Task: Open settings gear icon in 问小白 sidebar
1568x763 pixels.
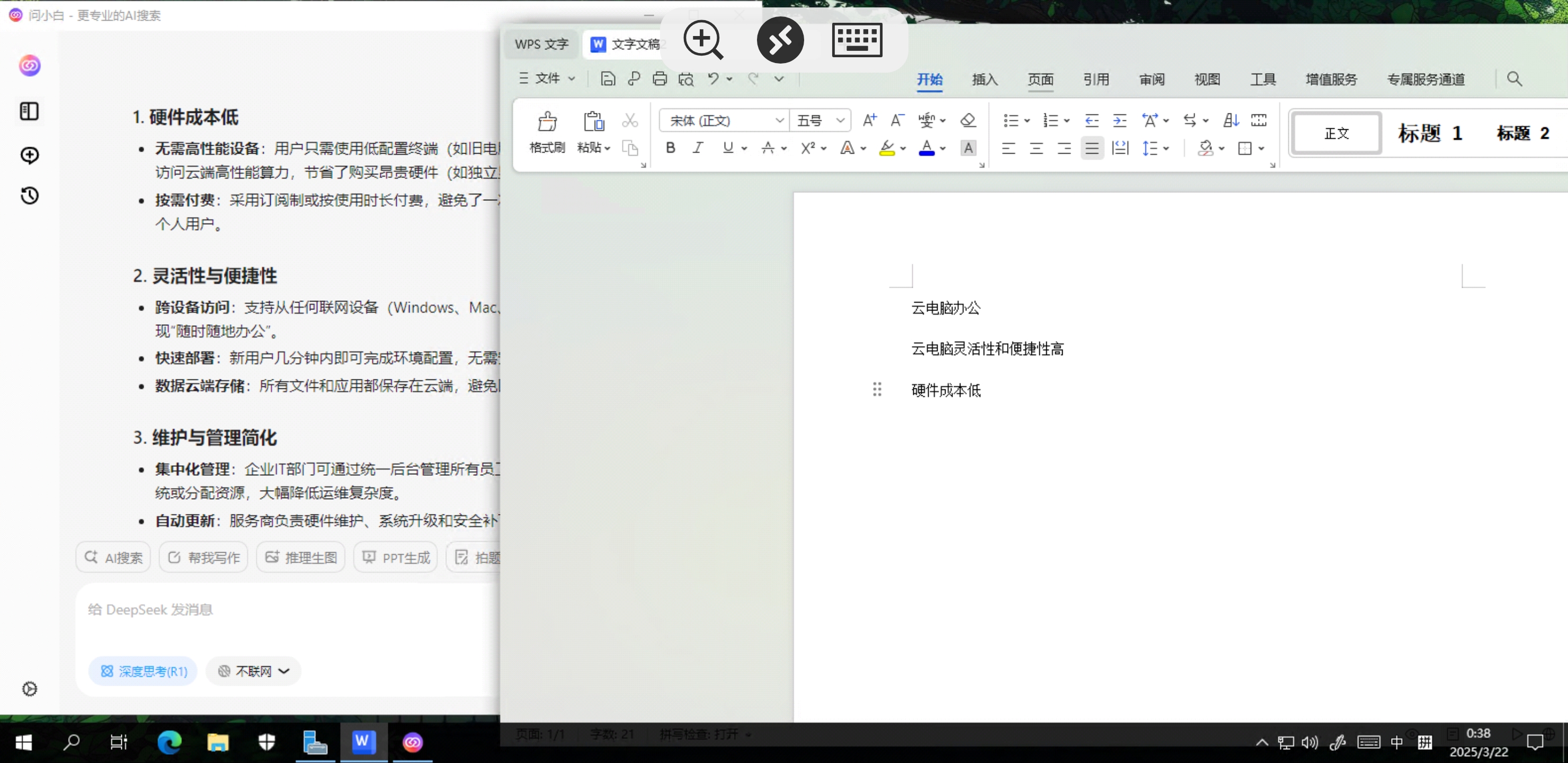Action: 29,689
